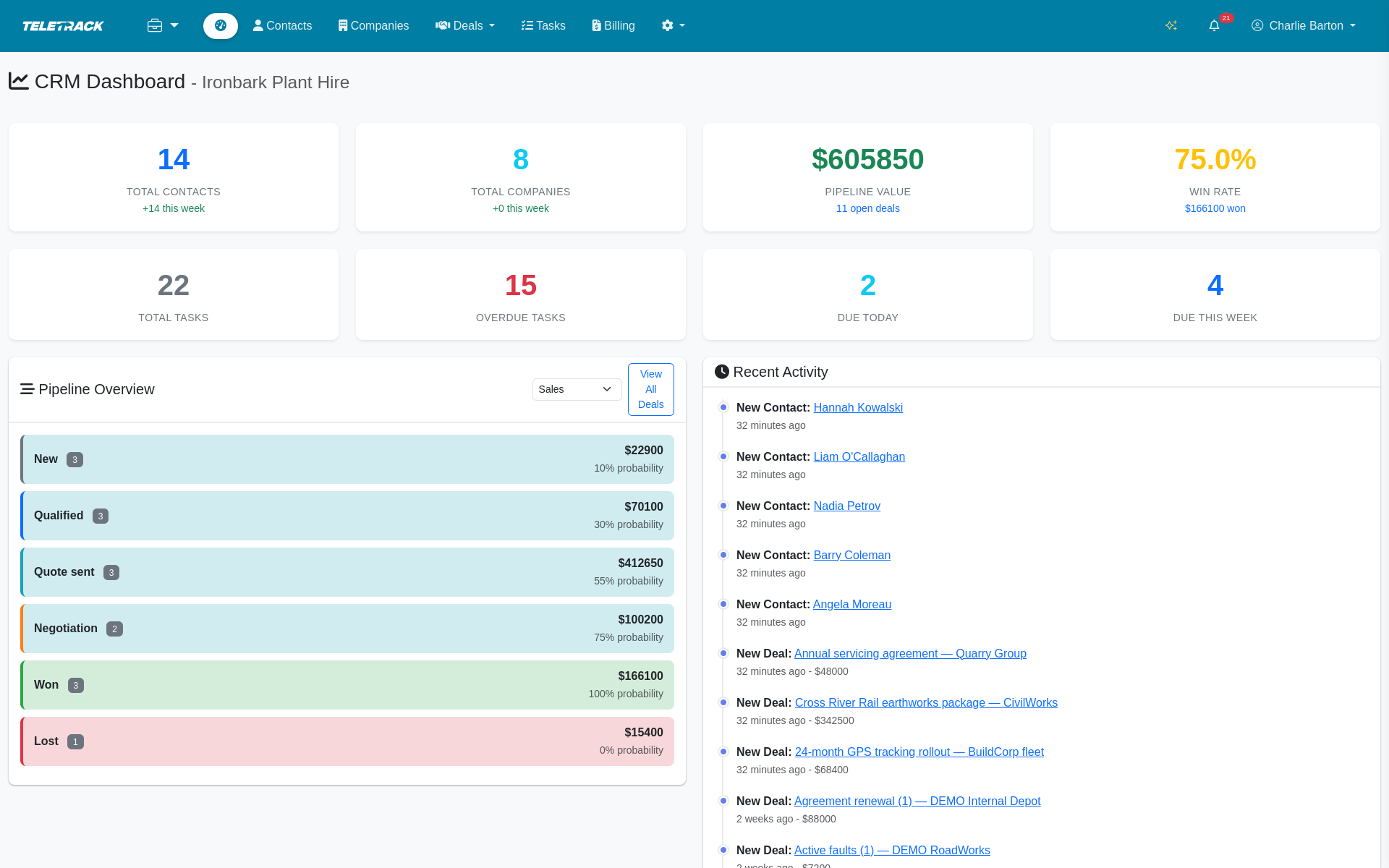Screen dimensions: 1389x868
Task: Click the notification count badge
Action: 1226,18
